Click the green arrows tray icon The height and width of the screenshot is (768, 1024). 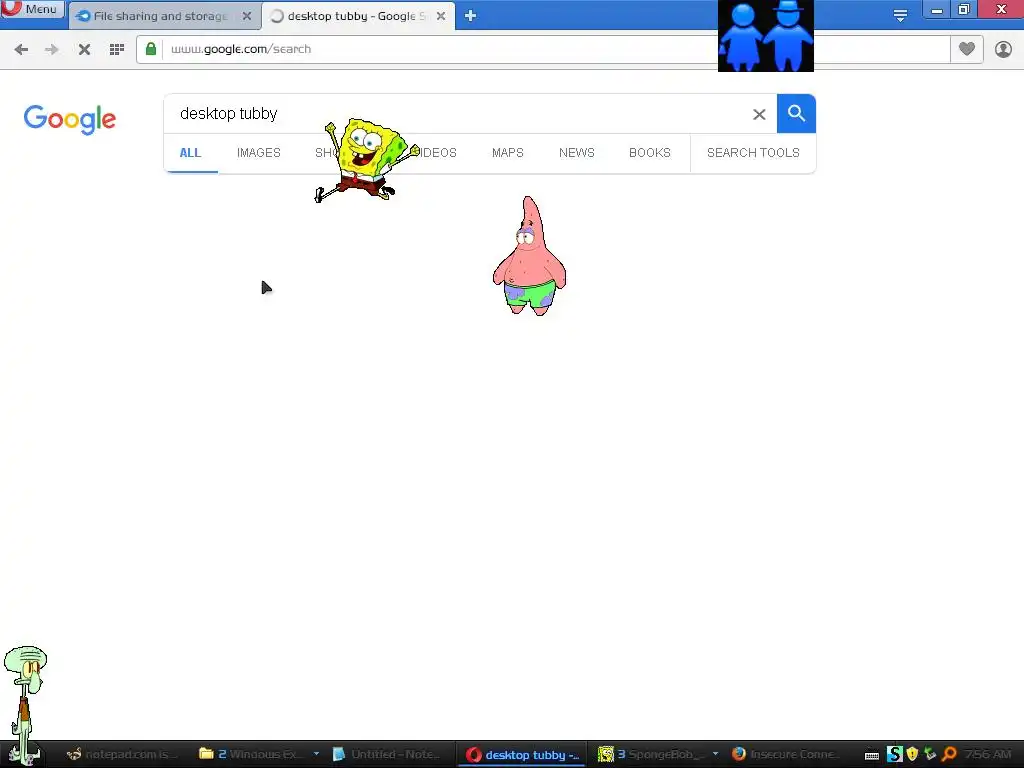click(x=930, y=754)
